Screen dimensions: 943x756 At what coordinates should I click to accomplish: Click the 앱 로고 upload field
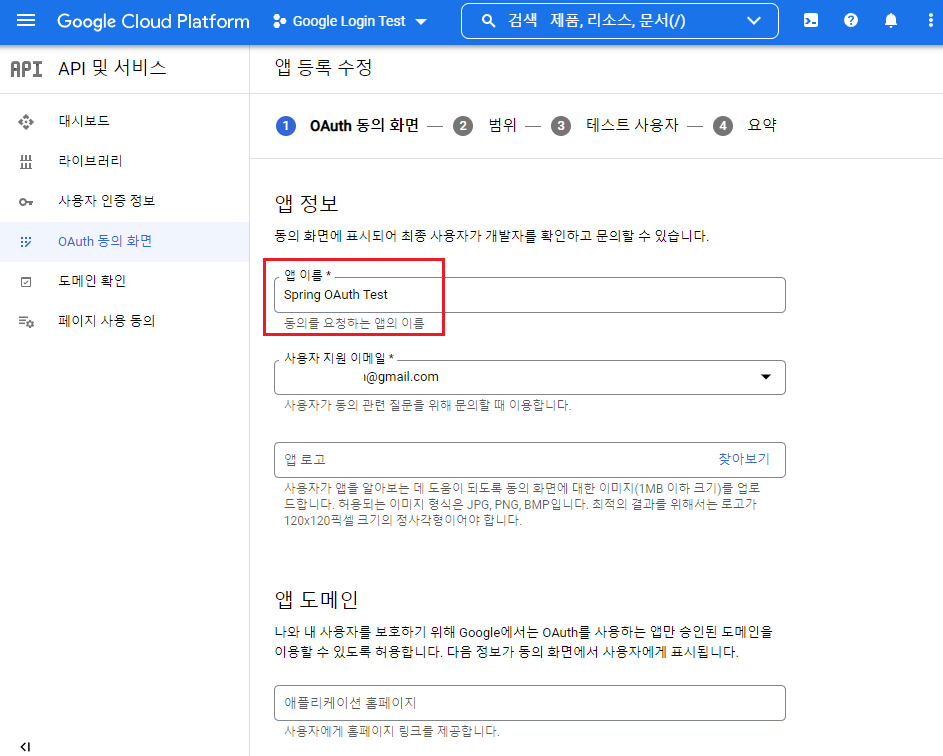[x=530, y=459]
